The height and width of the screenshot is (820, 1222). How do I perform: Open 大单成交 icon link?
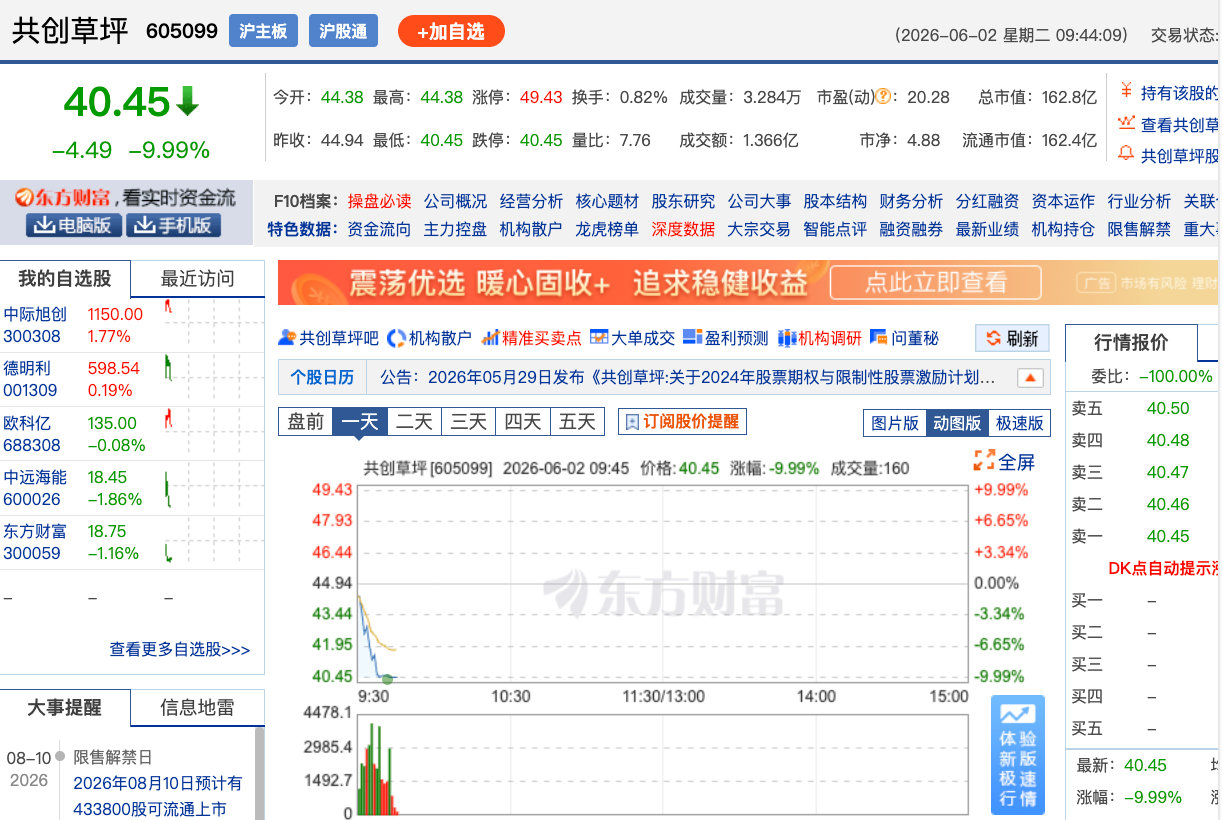tap(633, 338)
